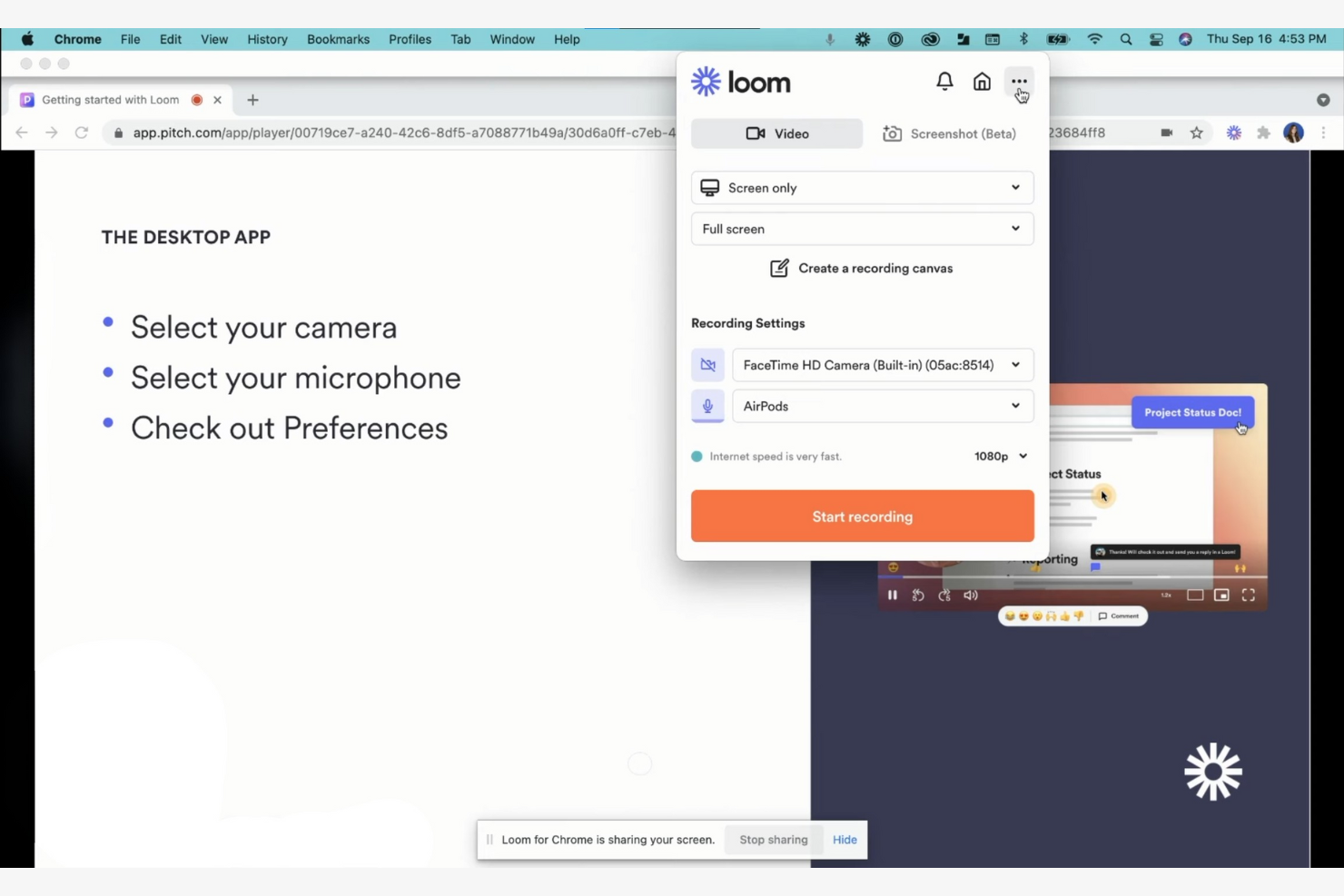This screenshot has width=1344, height=896.
Task: Pause the video in slide preview
Action: click(x=893, y=596)
